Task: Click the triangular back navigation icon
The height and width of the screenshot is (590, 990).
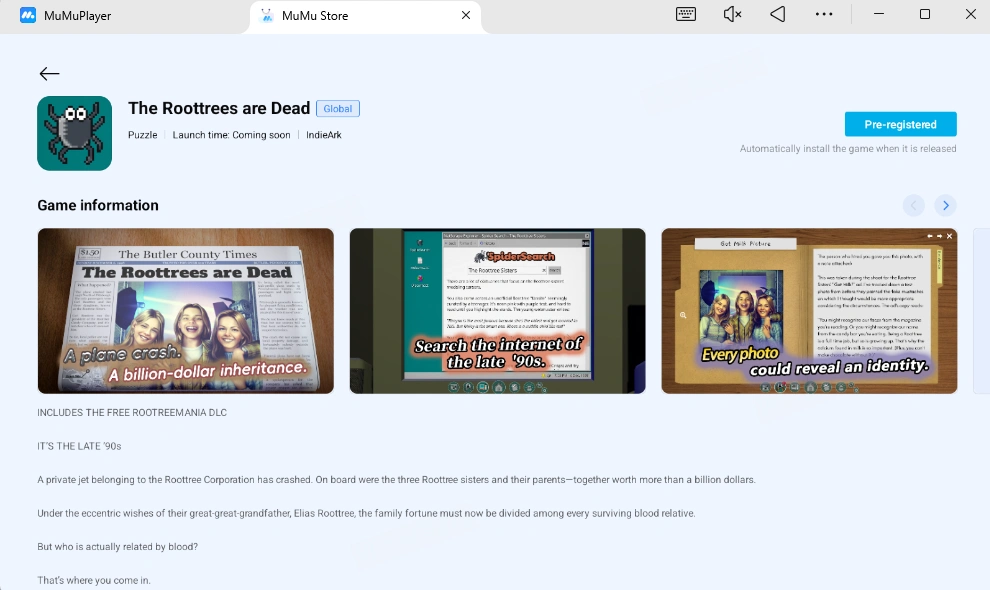Action: (778, 15)
